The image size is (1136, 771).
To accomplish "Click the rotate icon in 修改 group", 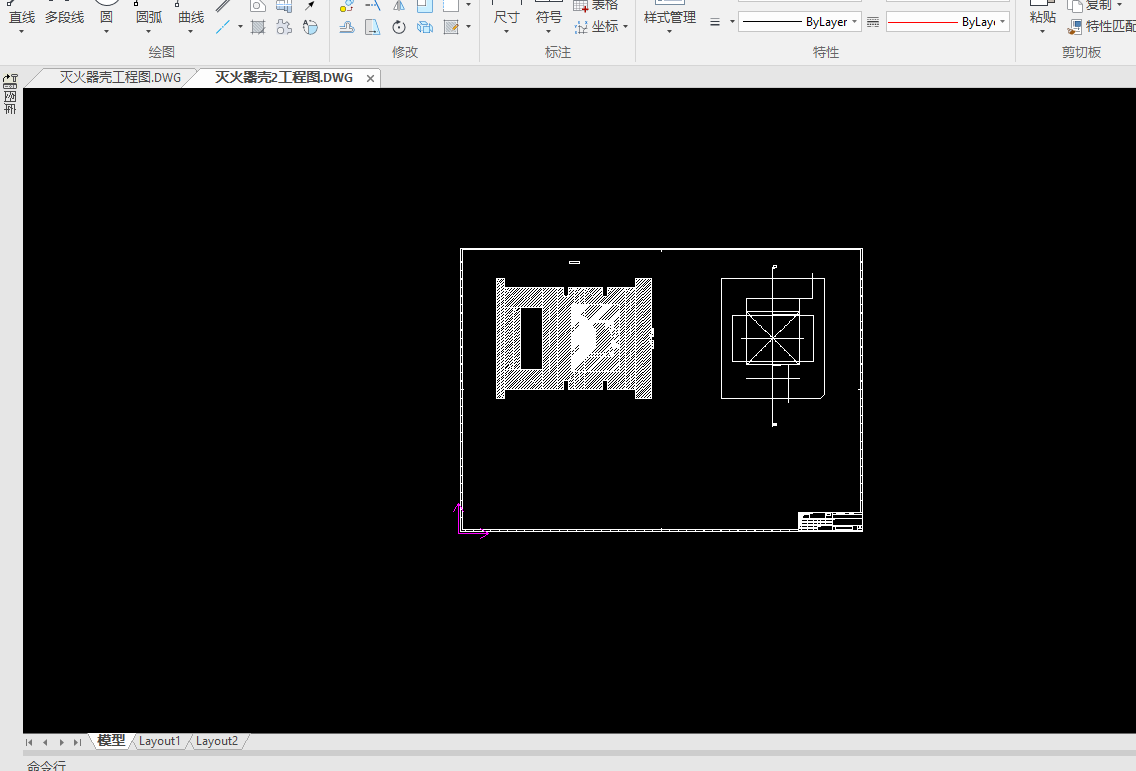I will [398, 28].
